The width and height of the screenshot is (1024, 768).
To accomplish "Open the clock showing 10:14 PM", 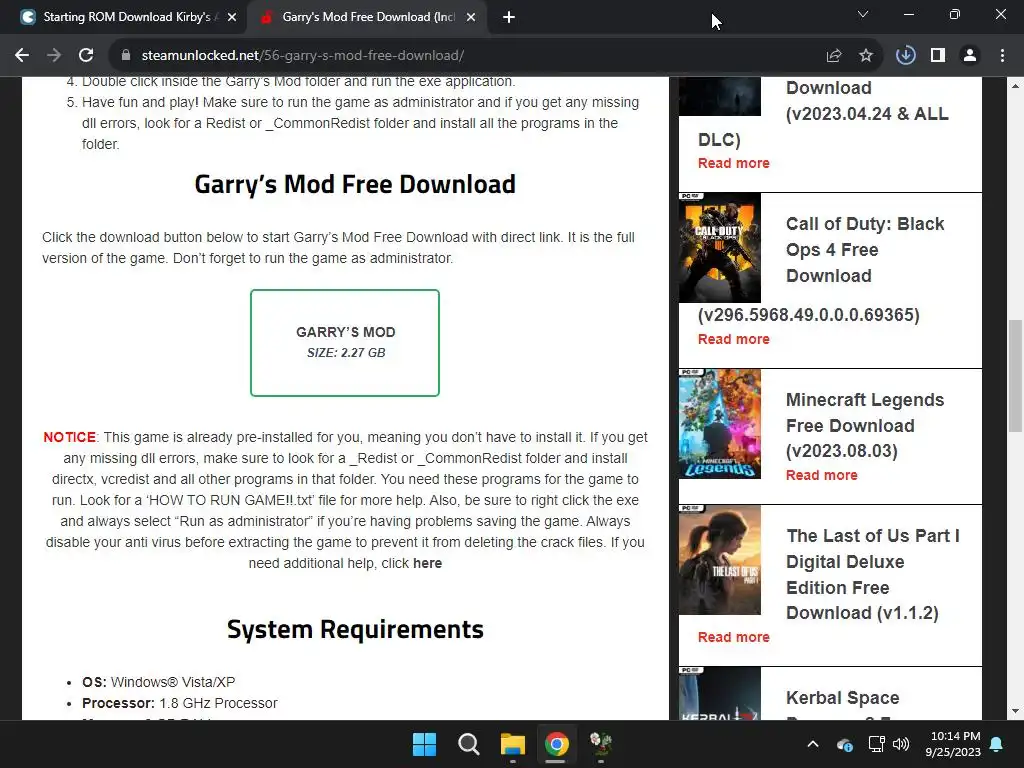I will tap(953, 744).
